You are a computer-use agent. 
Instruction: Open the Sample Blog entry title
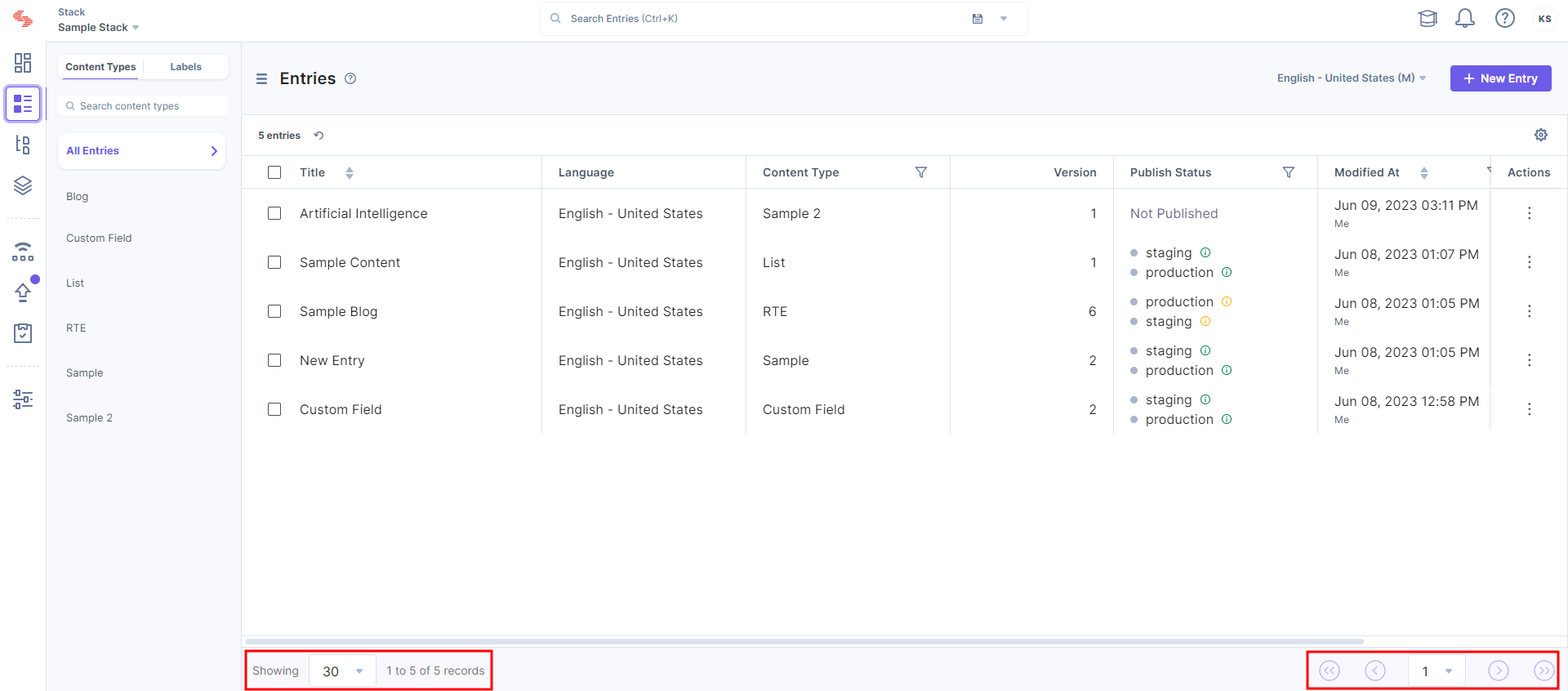click(x=338, y=312)
